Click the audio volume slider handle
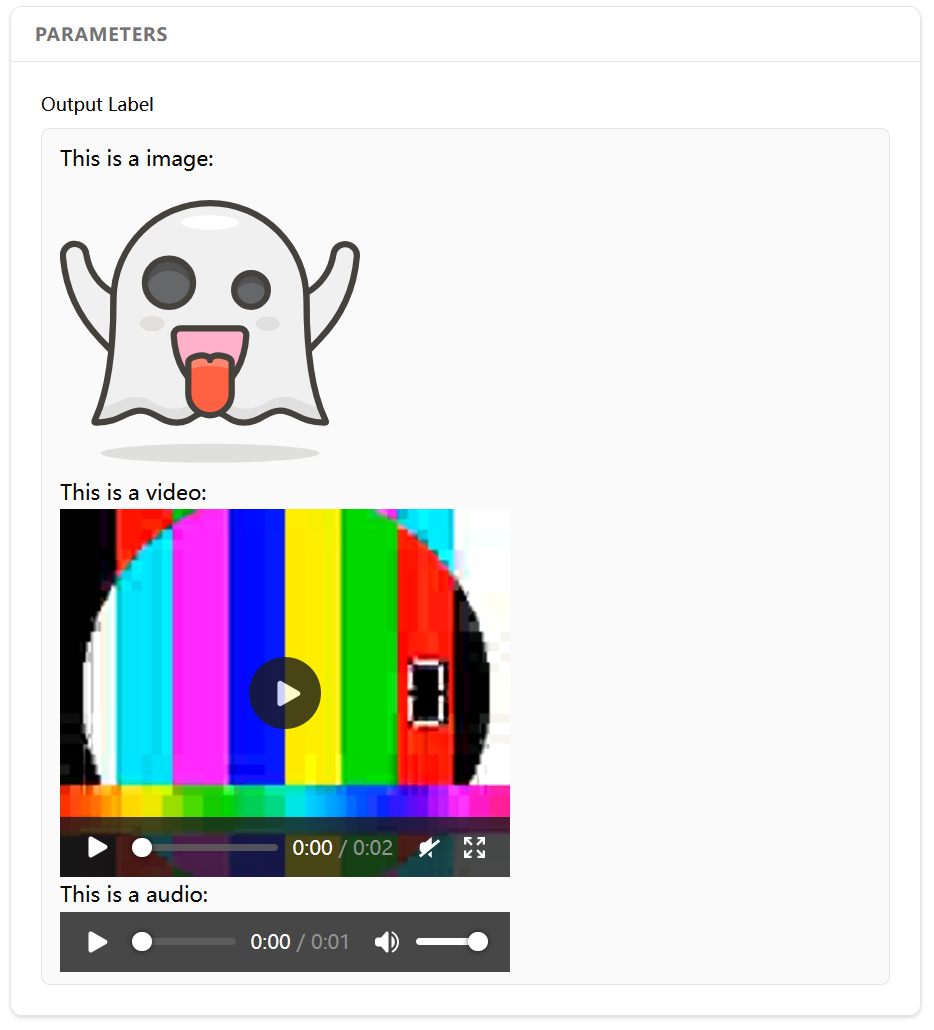This screenshot has width=934, height=1030. click(478, 942)
